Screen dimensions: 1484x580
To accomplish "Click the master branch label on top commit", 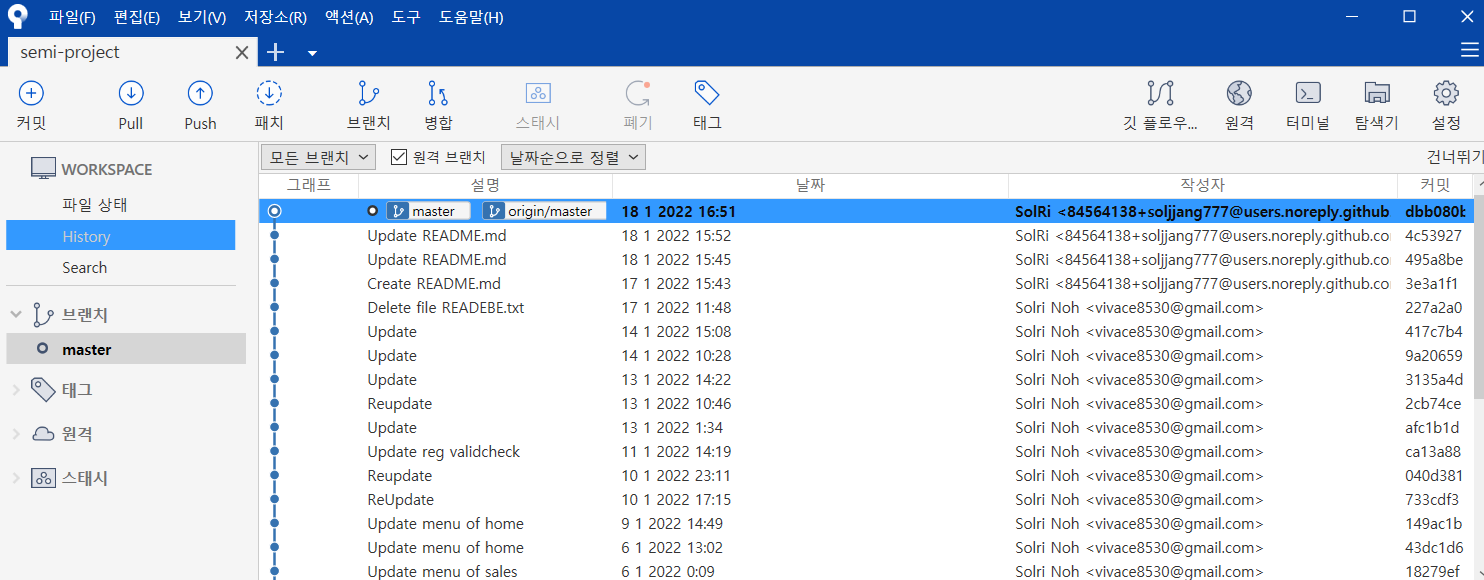I will [427, 211].
